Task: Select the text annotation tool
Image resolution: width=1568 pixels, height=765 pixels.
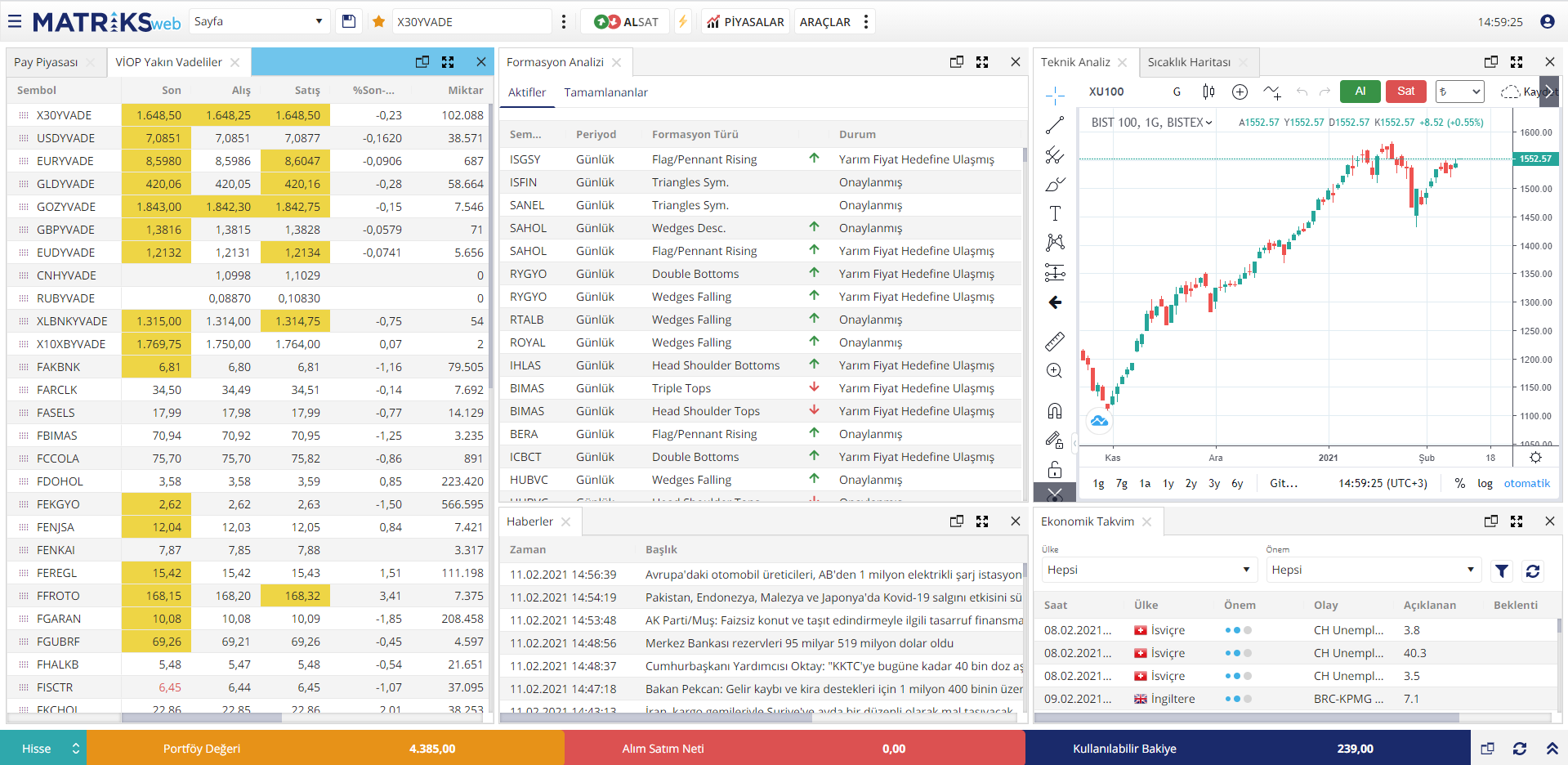Action: point(1055,213)
